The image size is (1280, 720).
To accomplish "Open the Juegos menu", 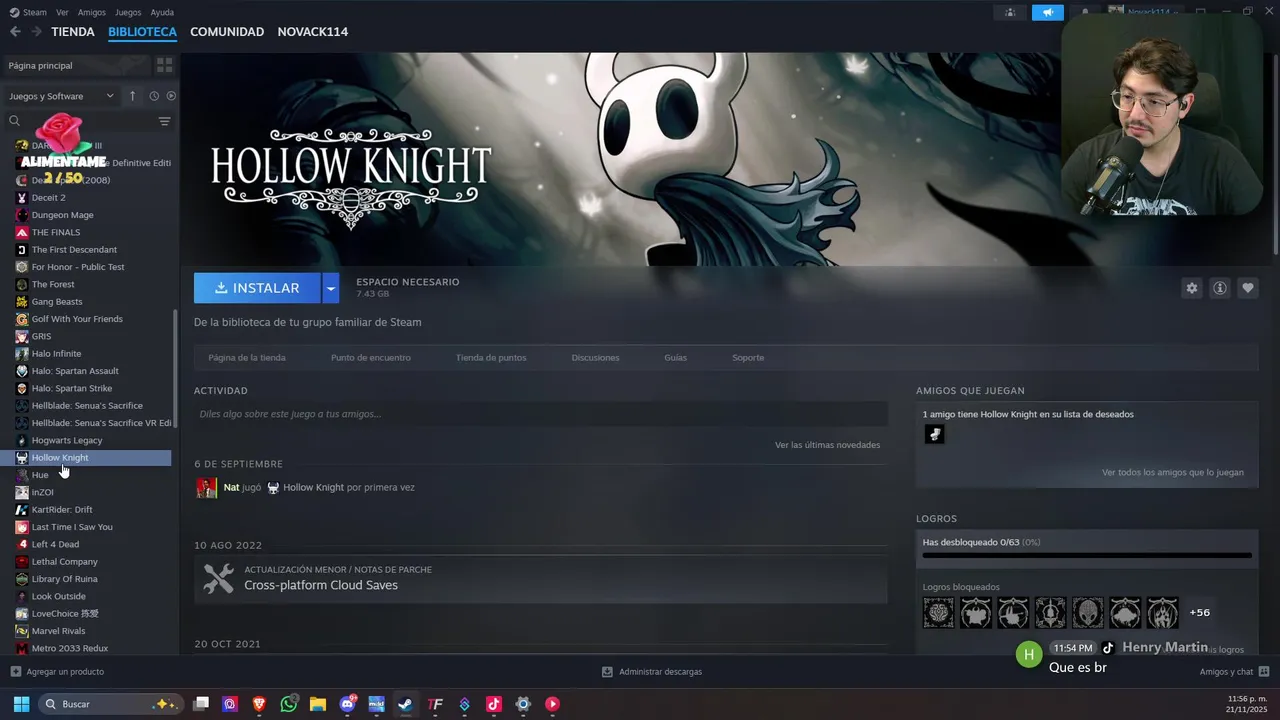I will tap(128, 12).
